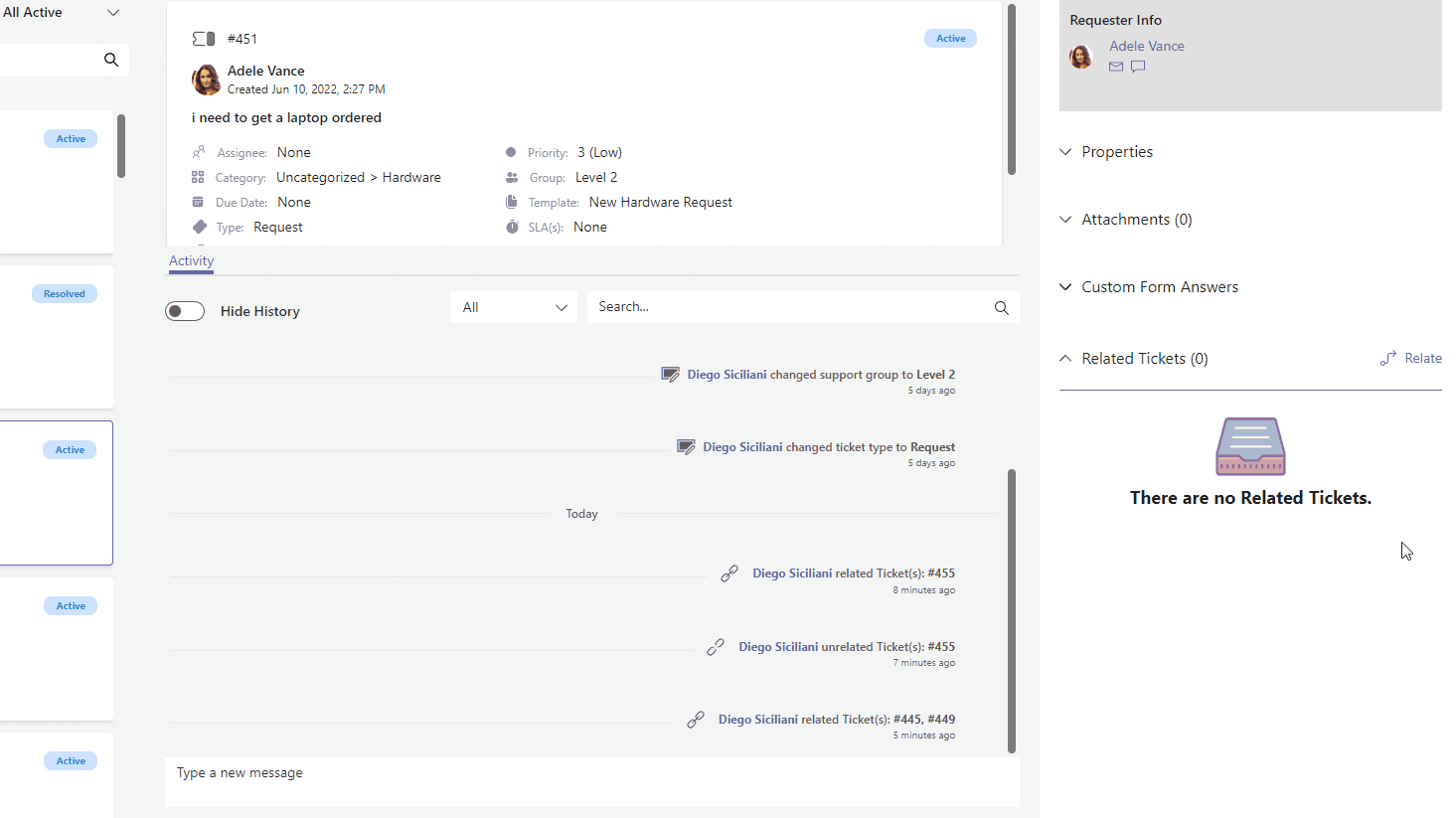Viewport: 1456px width, 818px height.
Task: Click the activity search magnifier icon
Action: pos(1001,308)
